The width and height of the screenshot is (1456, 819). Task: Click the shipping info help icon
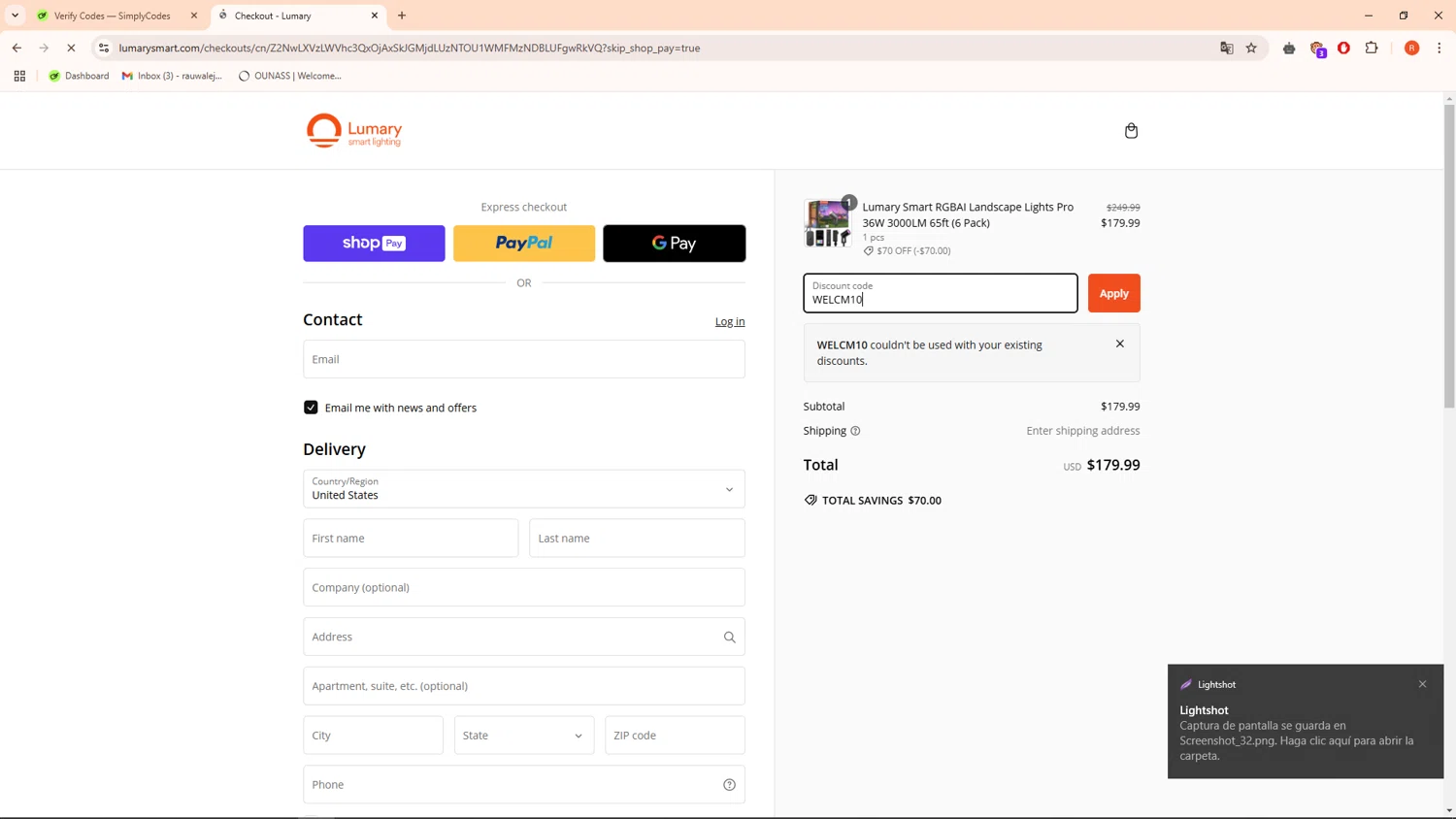[x=855, y=431]
